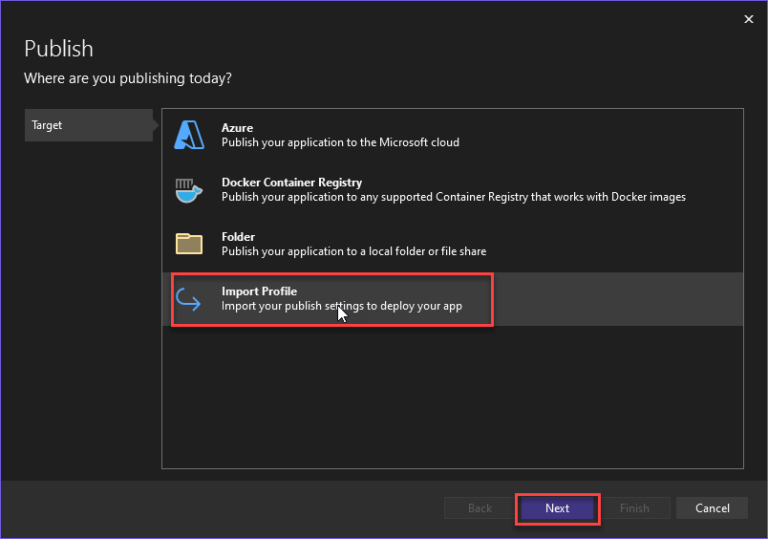Click the yellow Folder icon
Screen dimensions: 768x539
(x=189, y=244)
